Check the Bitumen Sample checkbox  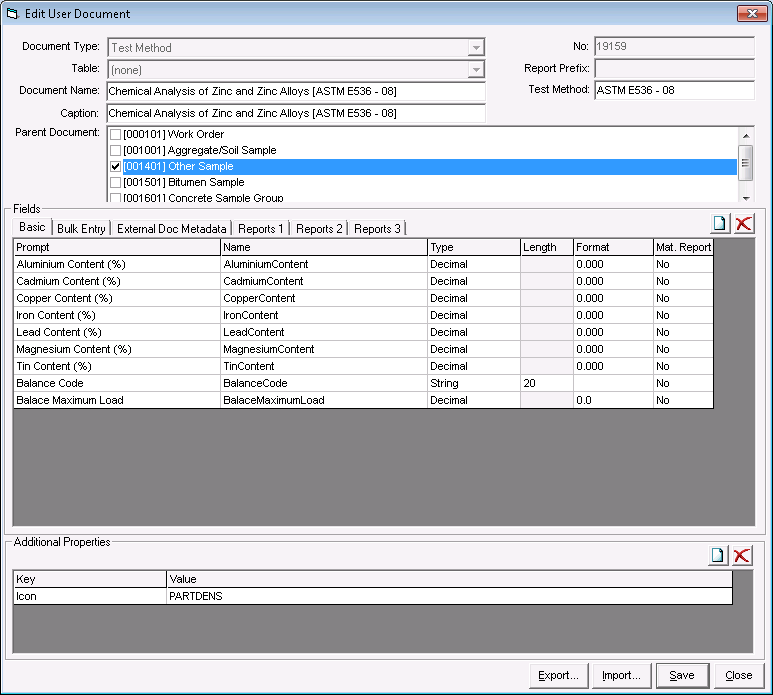116,183
